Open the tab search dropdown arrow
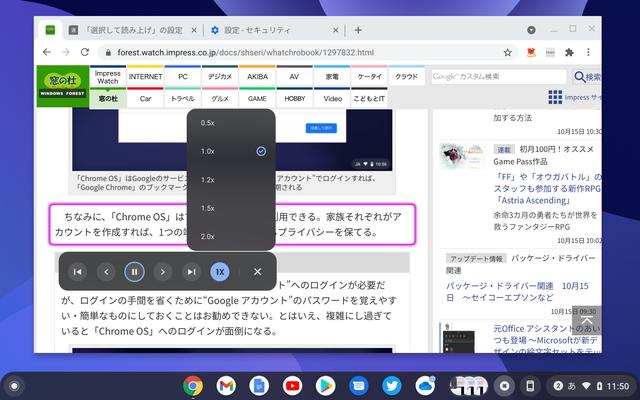 (531, 30)
